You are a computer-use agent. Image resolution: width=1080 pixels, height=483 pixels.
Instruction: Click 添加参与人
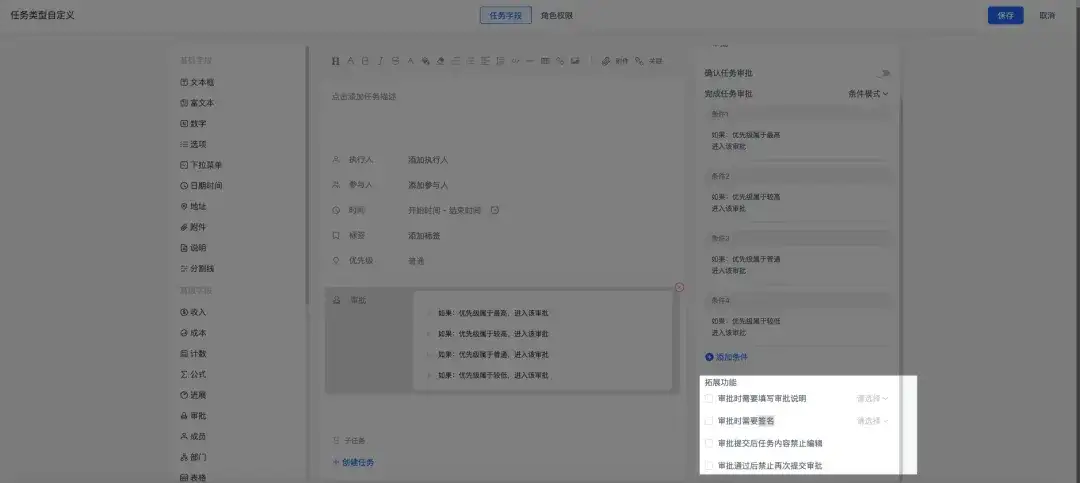[428, 185]
